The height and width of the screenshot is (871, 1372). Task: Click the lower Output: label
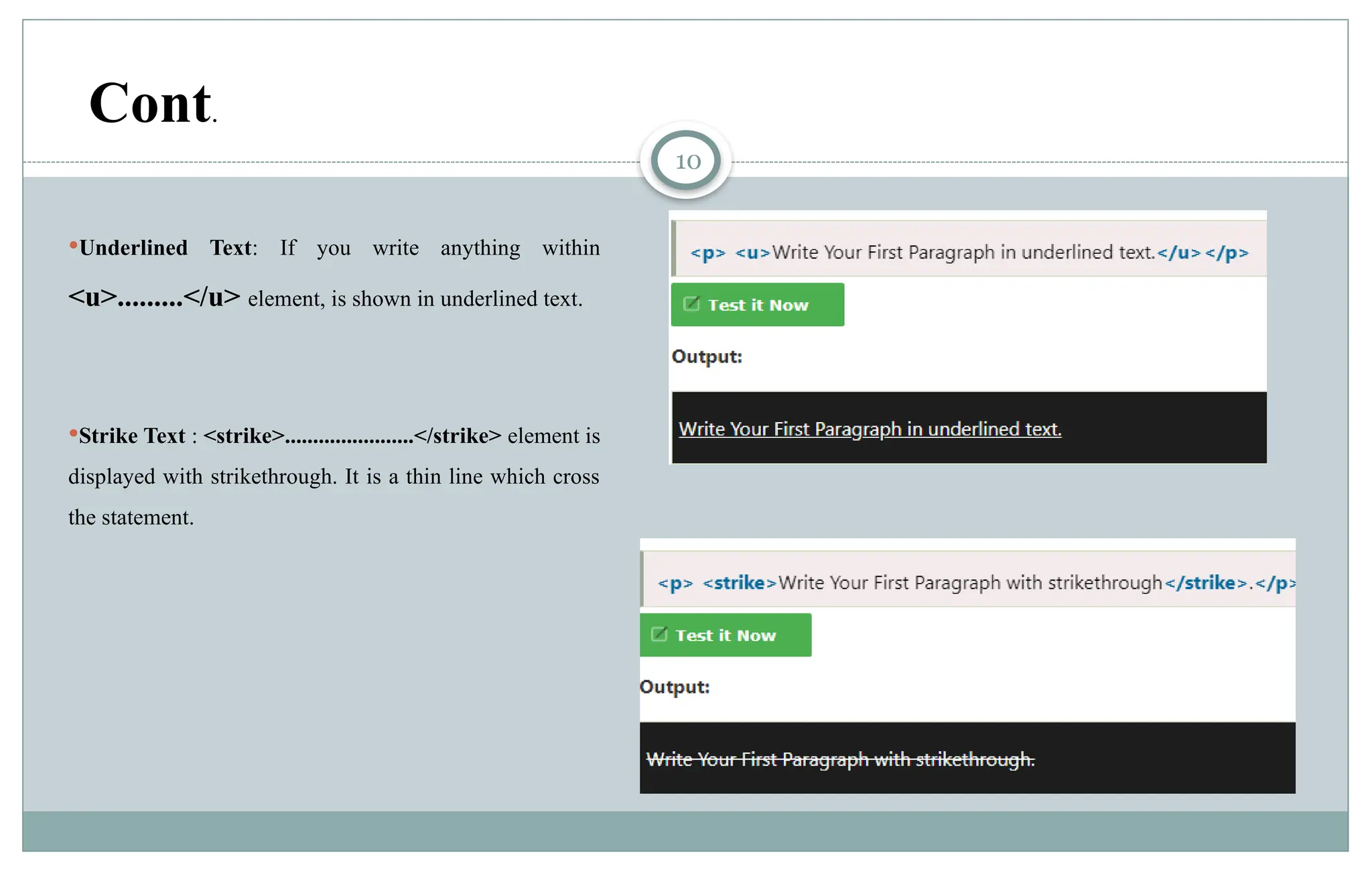675,687
